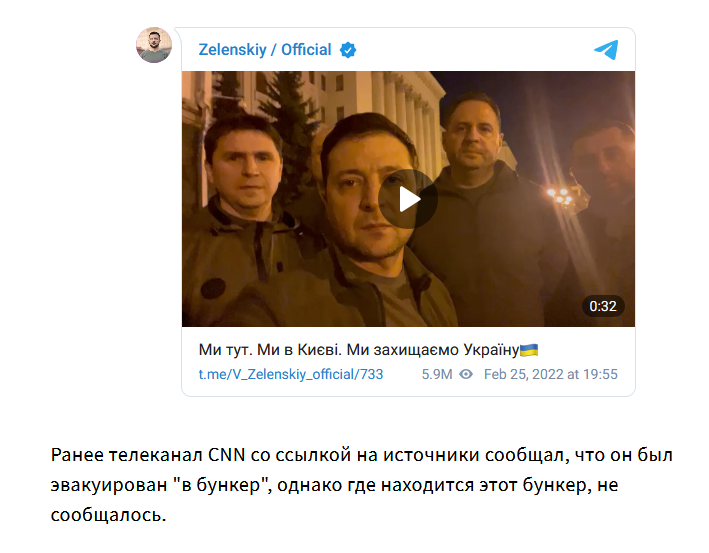Open the Zelenskiy / Official channel name
This screenshot has height=553, width=709.
coord(265,50)
